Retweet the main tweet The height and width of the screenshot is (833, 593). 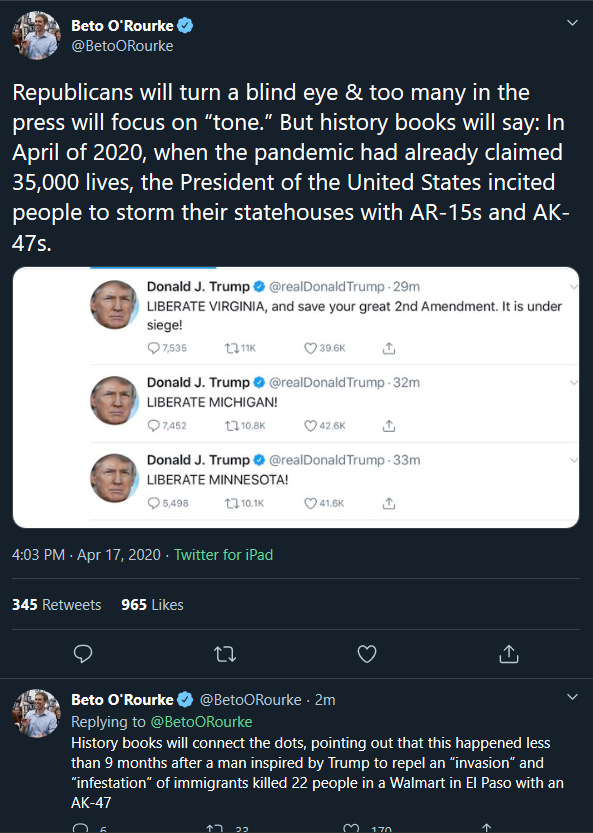click(225, 654)
